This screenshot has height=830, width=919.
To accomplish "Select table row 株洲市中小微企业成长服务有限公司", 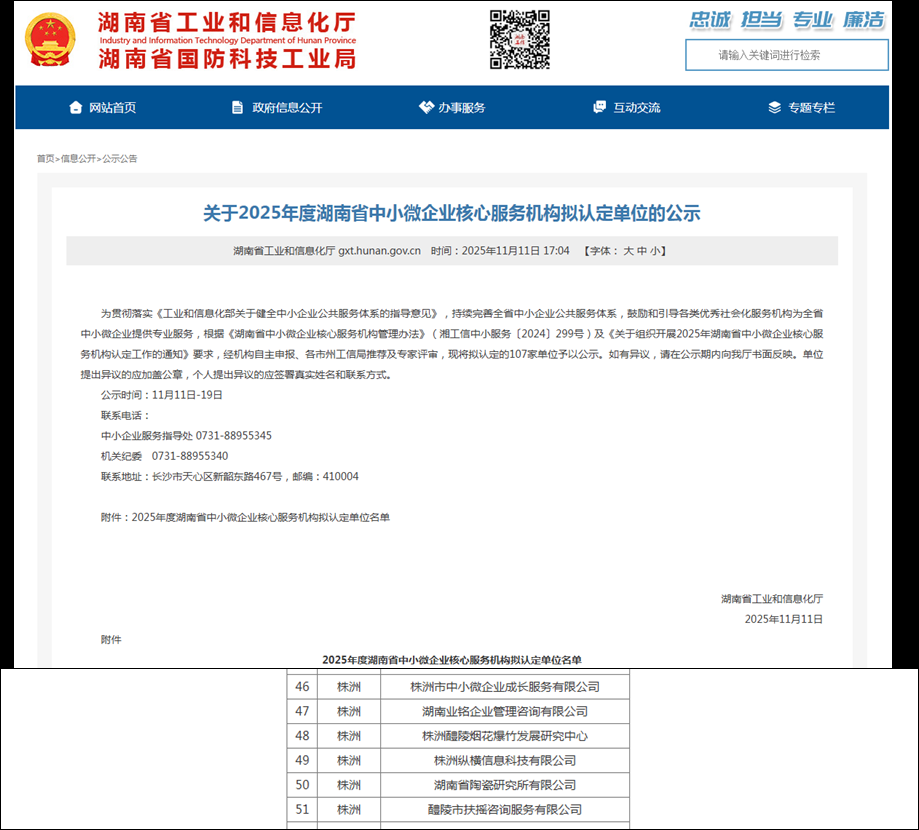I will [504, 687].
